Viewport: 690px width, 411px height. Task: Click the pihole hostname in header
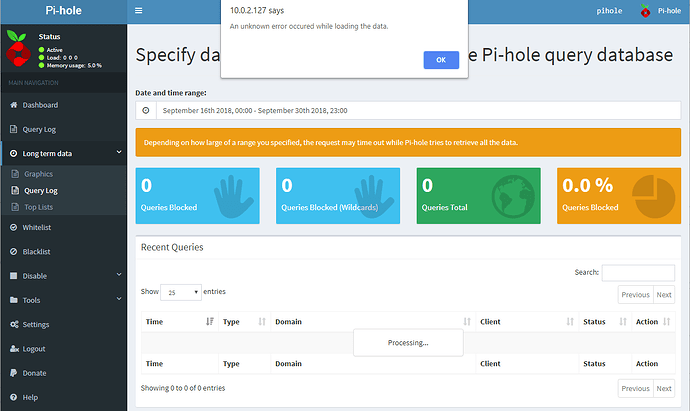pyautogui.click(x=609, y=11)
